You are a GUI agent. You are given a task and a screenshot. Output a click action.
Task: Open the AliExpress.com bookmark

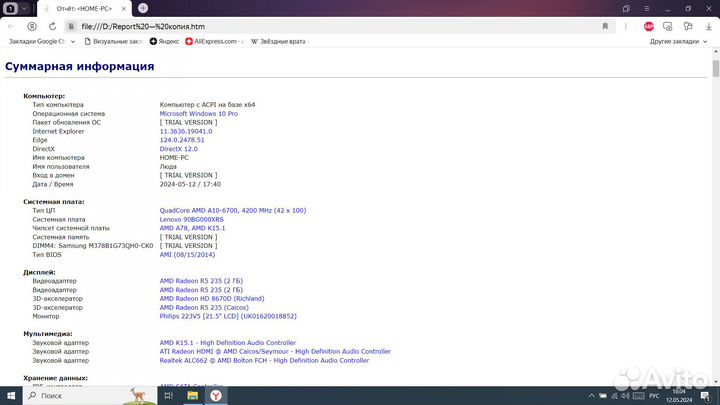coord(214,41)
